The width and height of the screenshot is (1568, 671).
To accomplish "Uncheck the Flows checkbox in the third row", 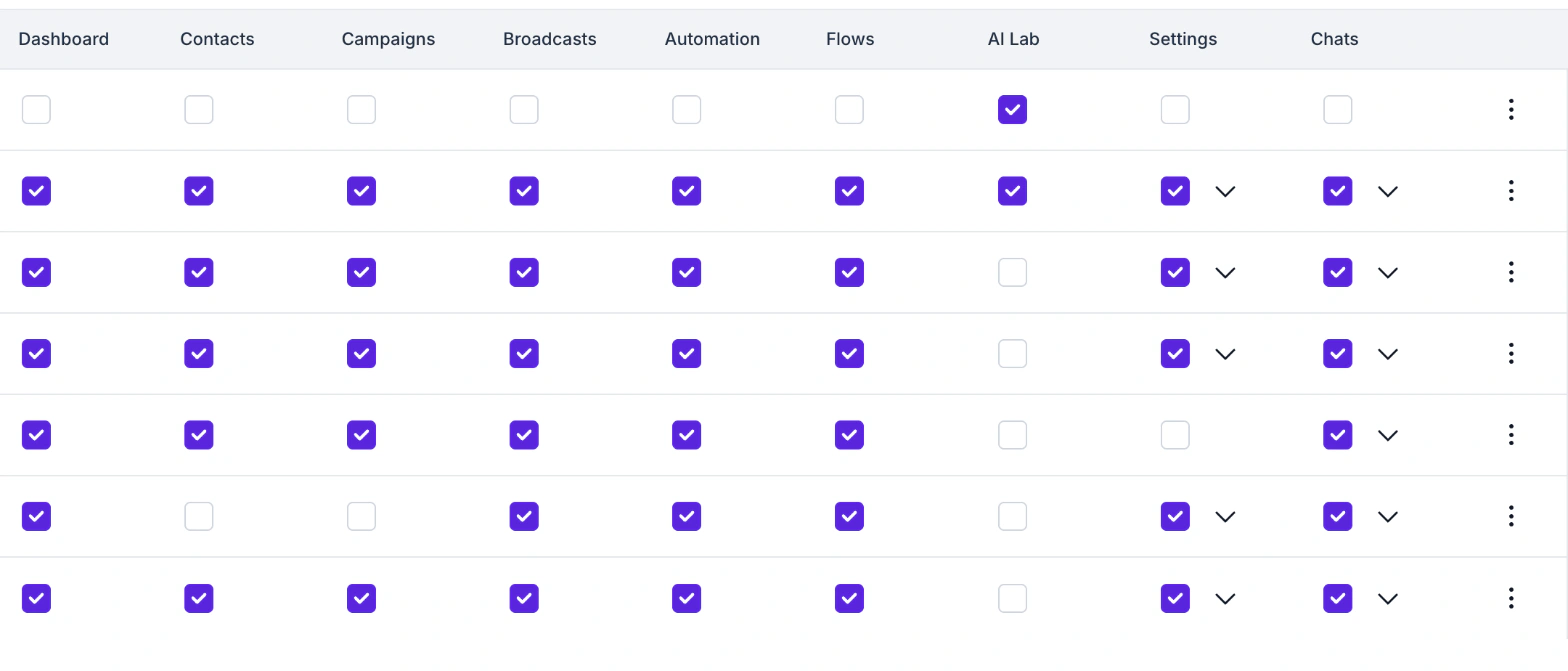I will pyautogui.click(x=849, y=272).
